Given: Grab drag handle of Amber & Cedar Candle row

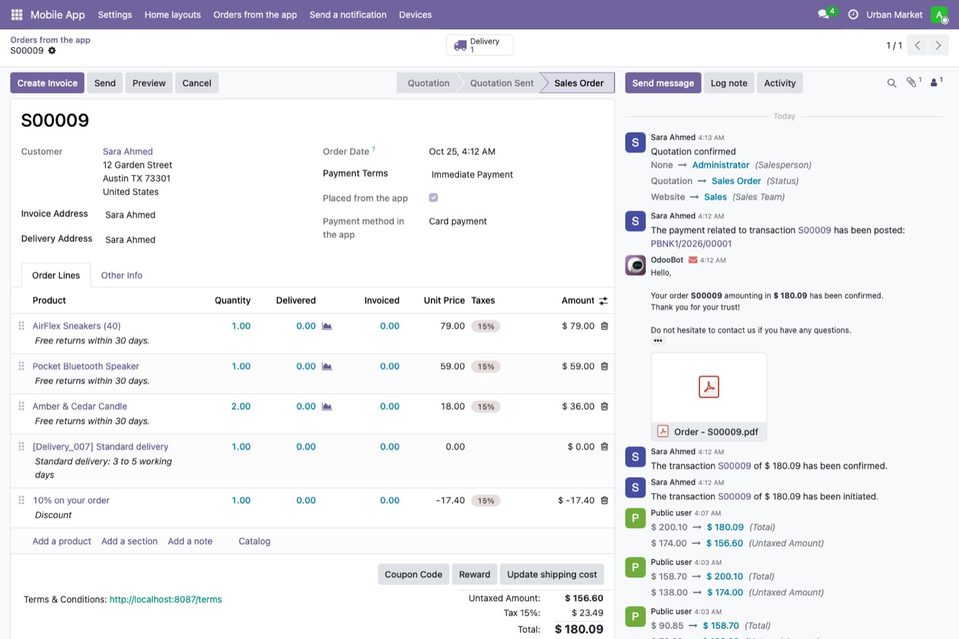Looking at the screenshot, I should pos(21,406).
